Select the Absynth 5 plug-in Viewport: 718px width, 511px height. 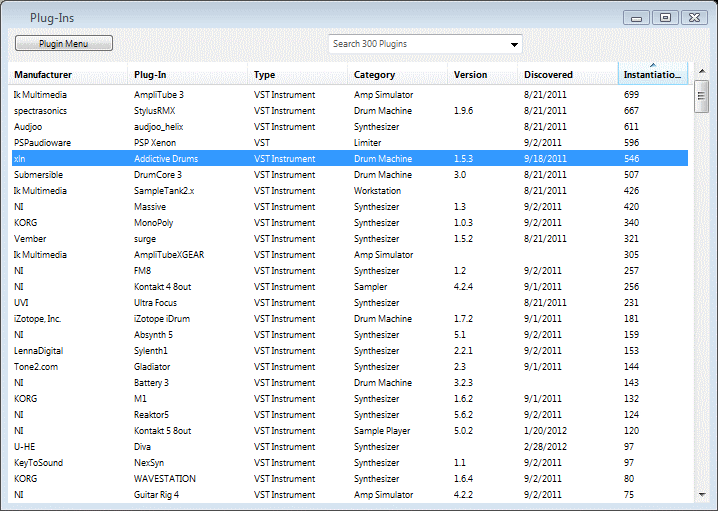click(x=350, y=335)
